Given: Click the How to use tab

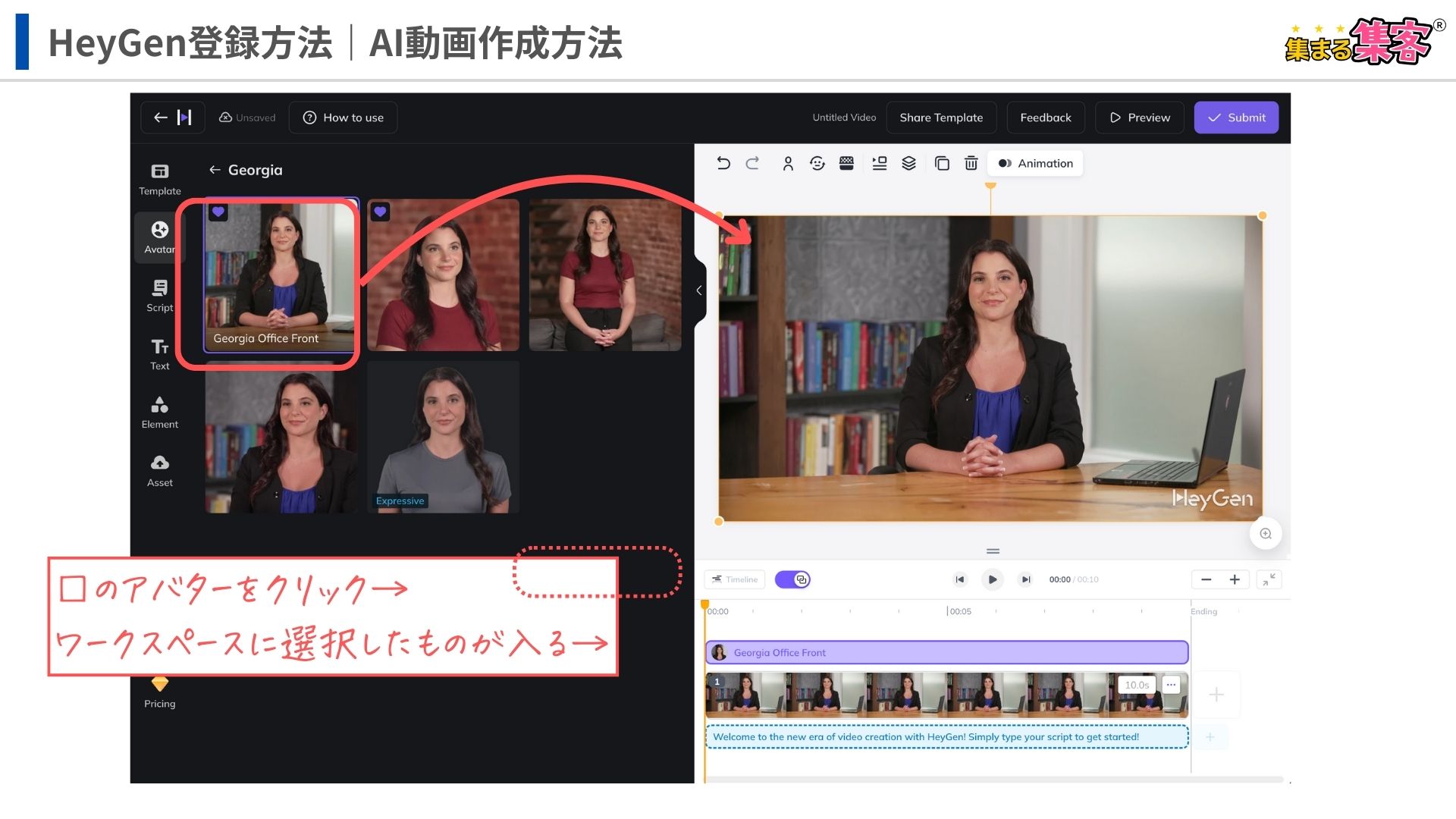Looking at the screenshot, I should 345,117.
